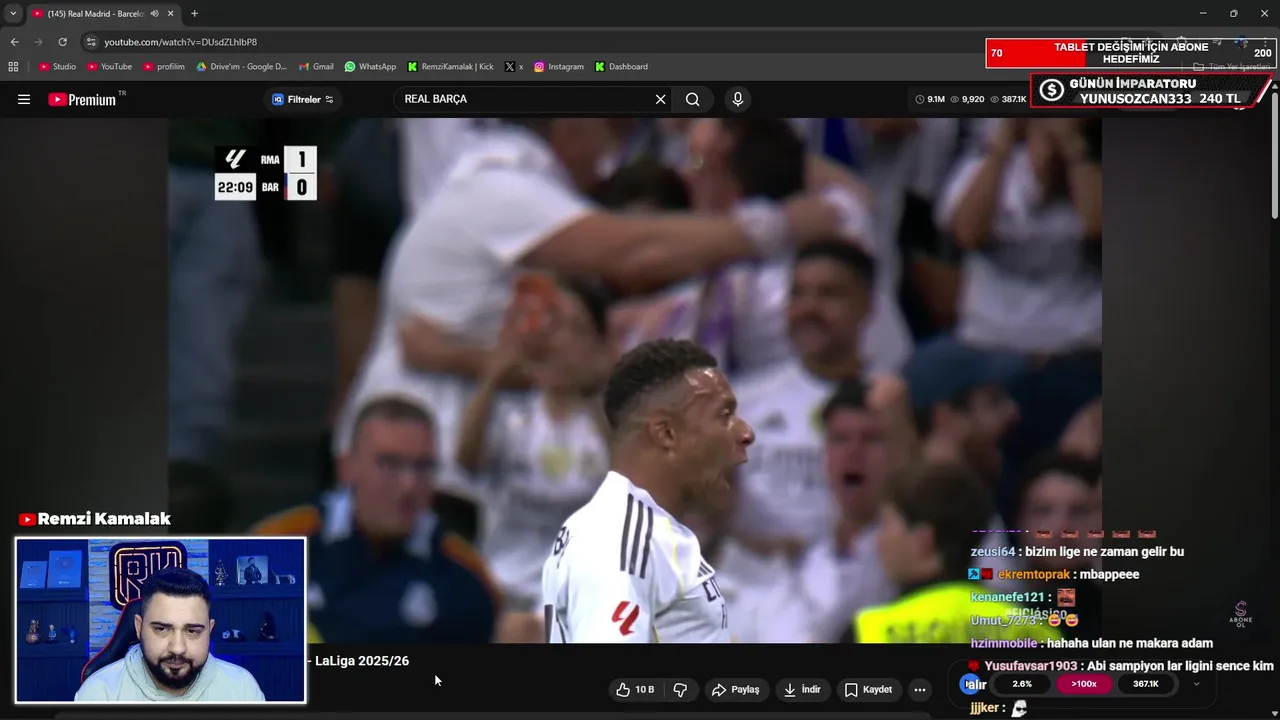Open a new browser tab
Viewport: 1280px width, 720px height.
pyautogui.click(x=194, y=14)
